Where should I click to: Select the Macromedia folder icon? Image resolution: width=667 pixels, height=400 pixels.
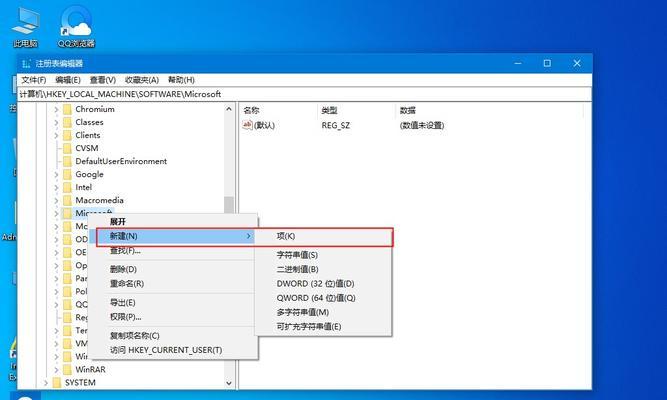point(67,200)
